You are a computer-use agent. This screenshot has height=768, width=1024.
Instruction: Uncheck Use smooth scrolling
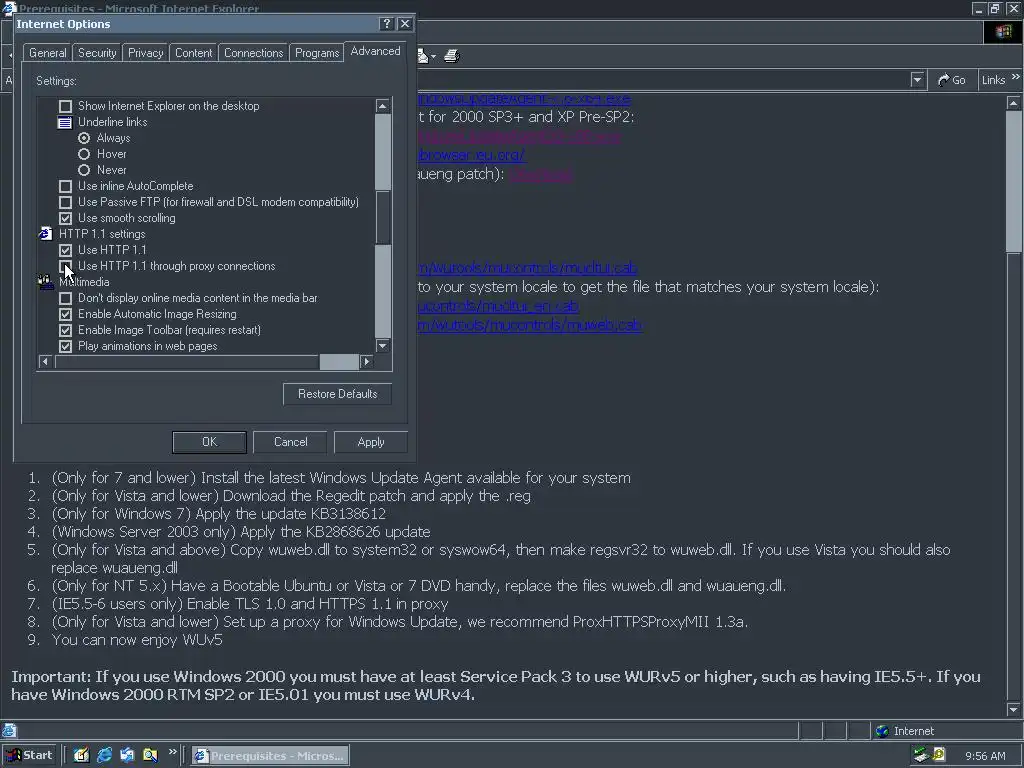click(x=65, y=218)
